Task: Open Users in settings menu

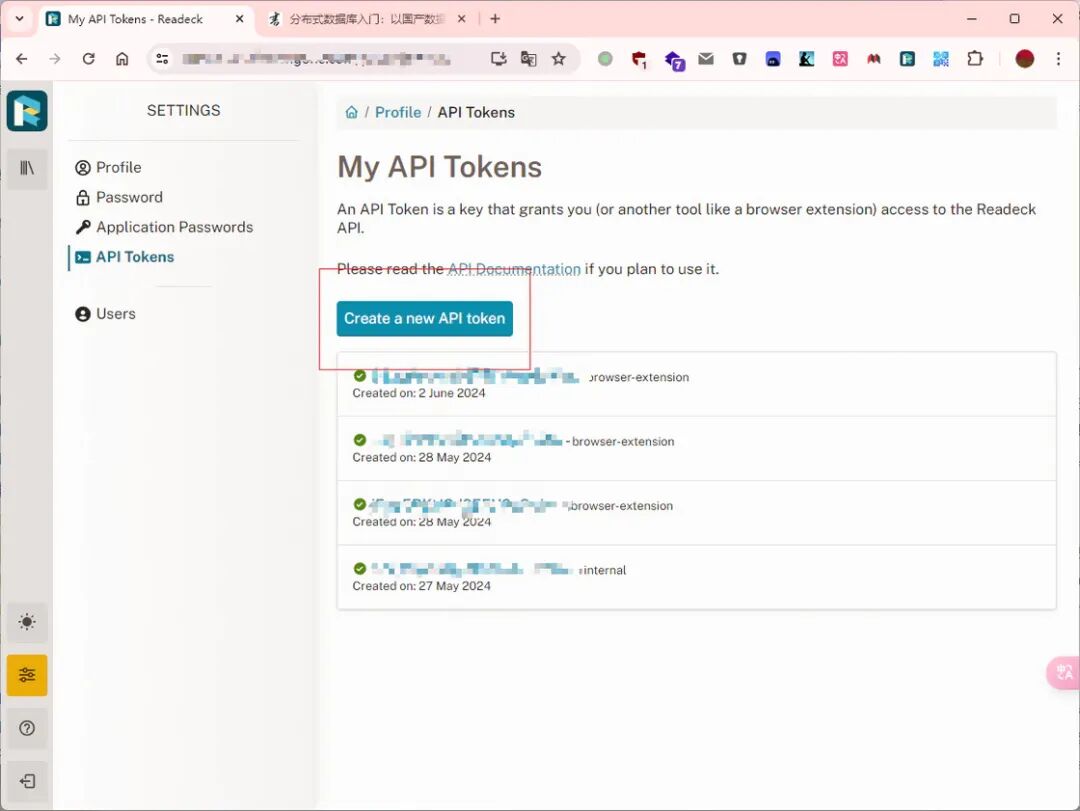Action: click(105, 314)
